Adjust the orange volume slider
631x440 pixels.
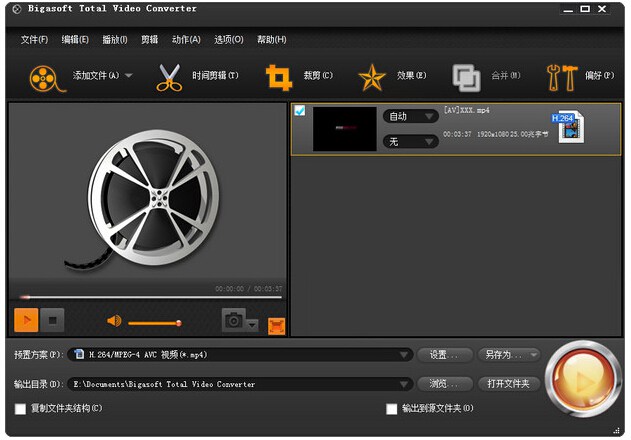(x=155, y=323)
